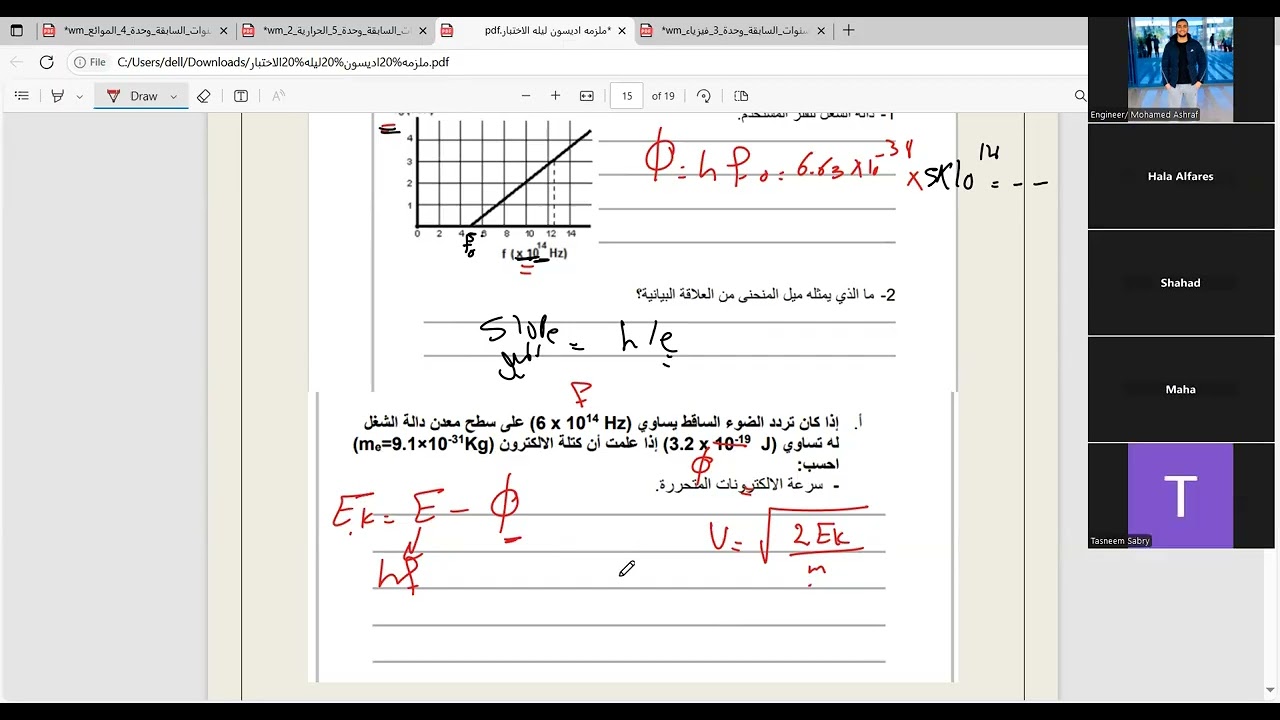The width and height of the screenshot is (1280, 720).
Task: Focus the address bar with the PDF path
Action: pos(283,62)
